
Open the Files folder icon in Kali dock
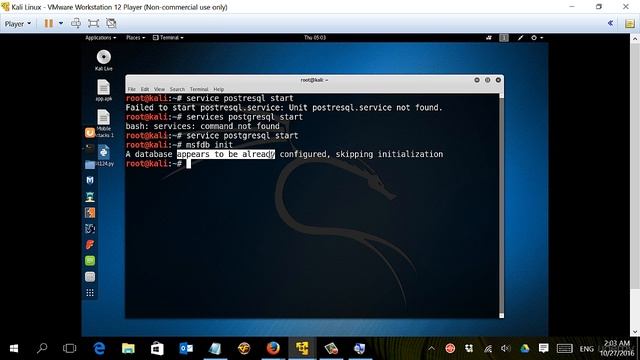(x=90, y=164)
